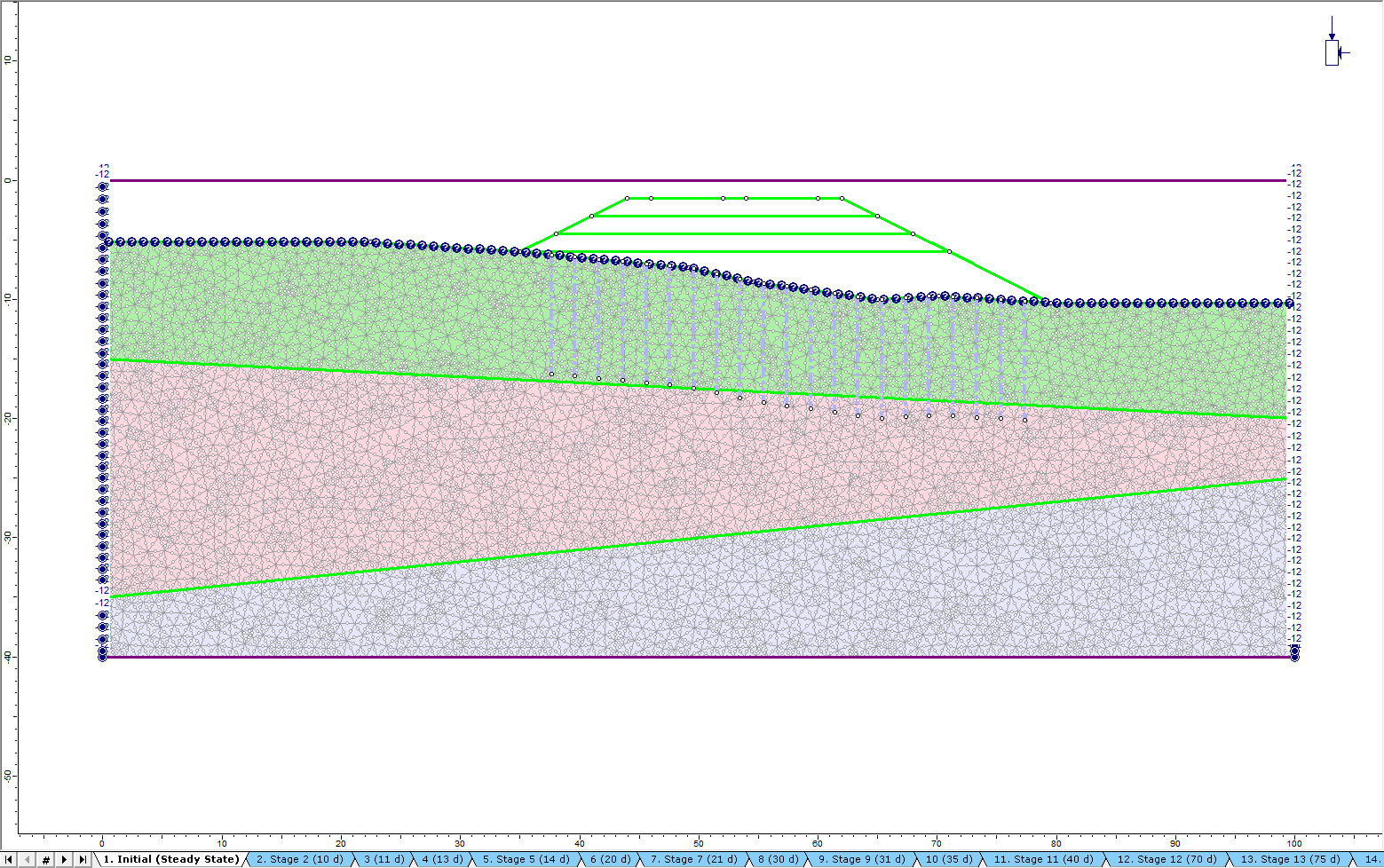
Task: Switch to 5. Stage 5 (14 d) tab
Action: [526, 859]
